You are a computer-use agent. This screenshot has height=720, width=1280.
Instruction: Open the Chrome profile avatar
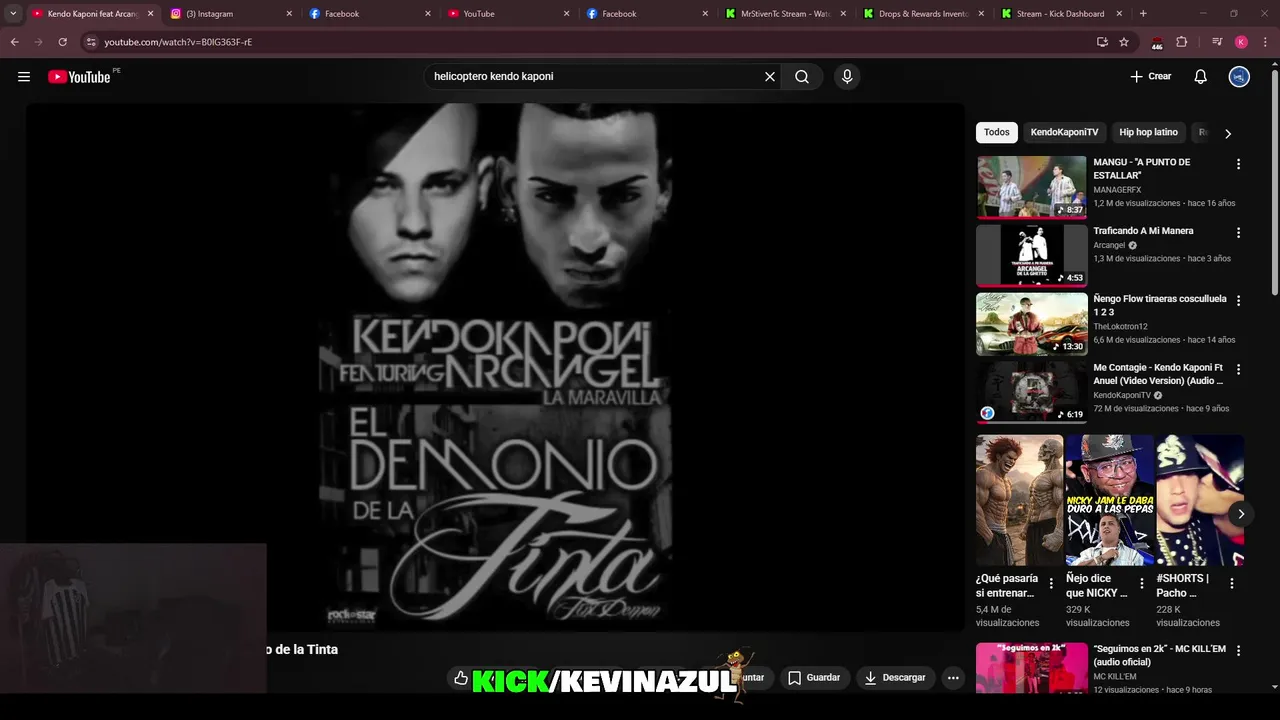1241,42
